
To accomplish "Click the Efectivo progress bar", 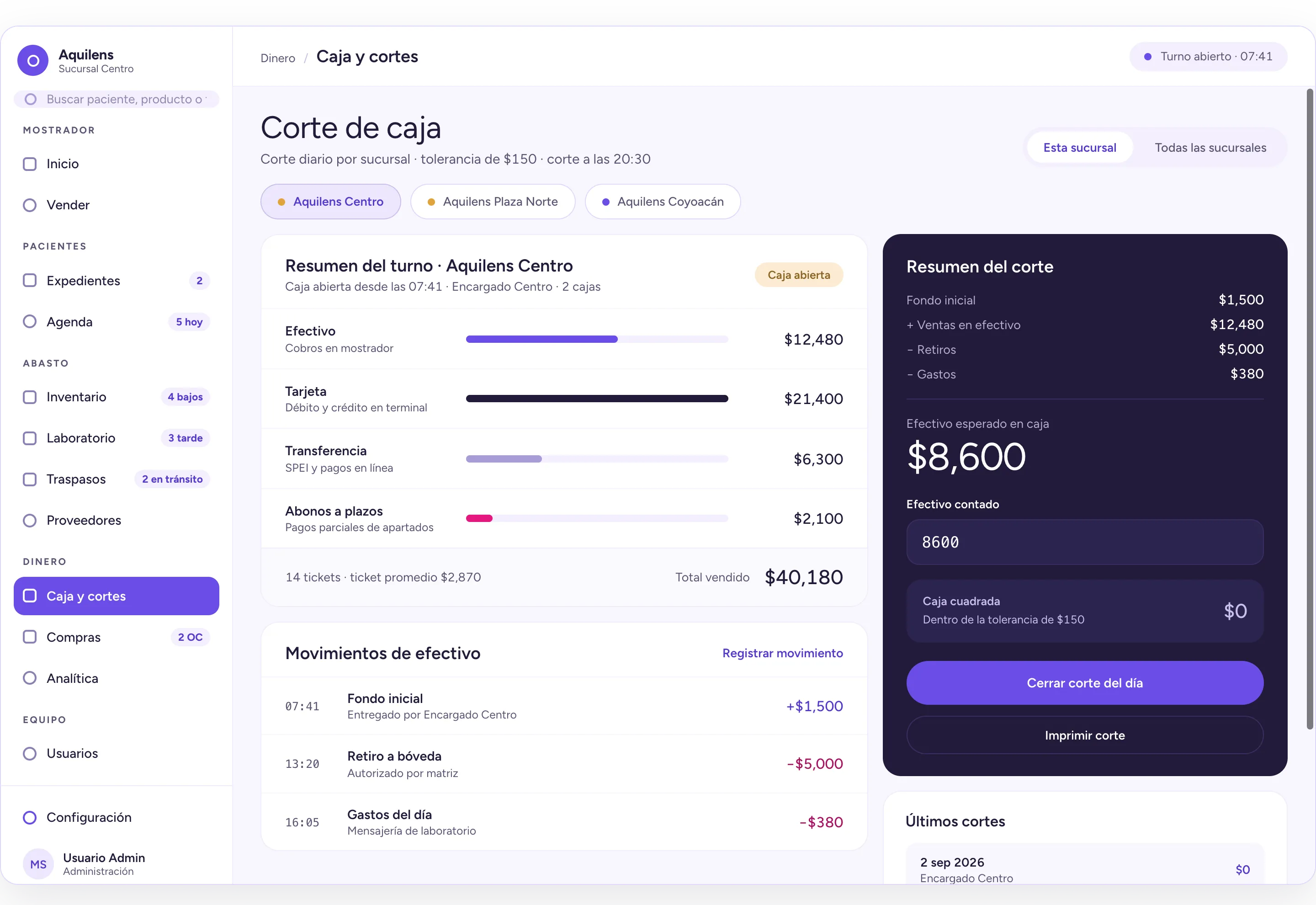I will 597,339.
